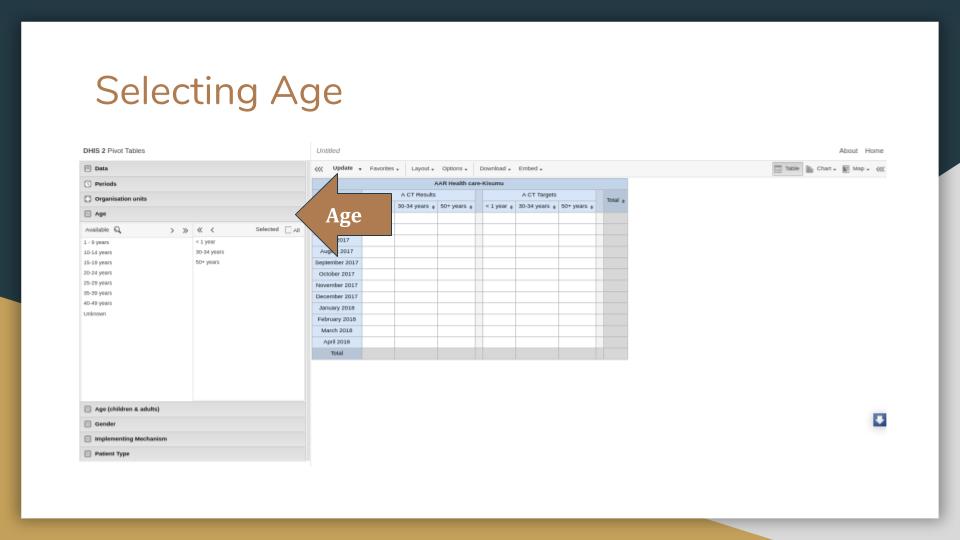Click the 'November 2017' row header
This screenshot has height=540, width=960.
[x=337, y=285]
